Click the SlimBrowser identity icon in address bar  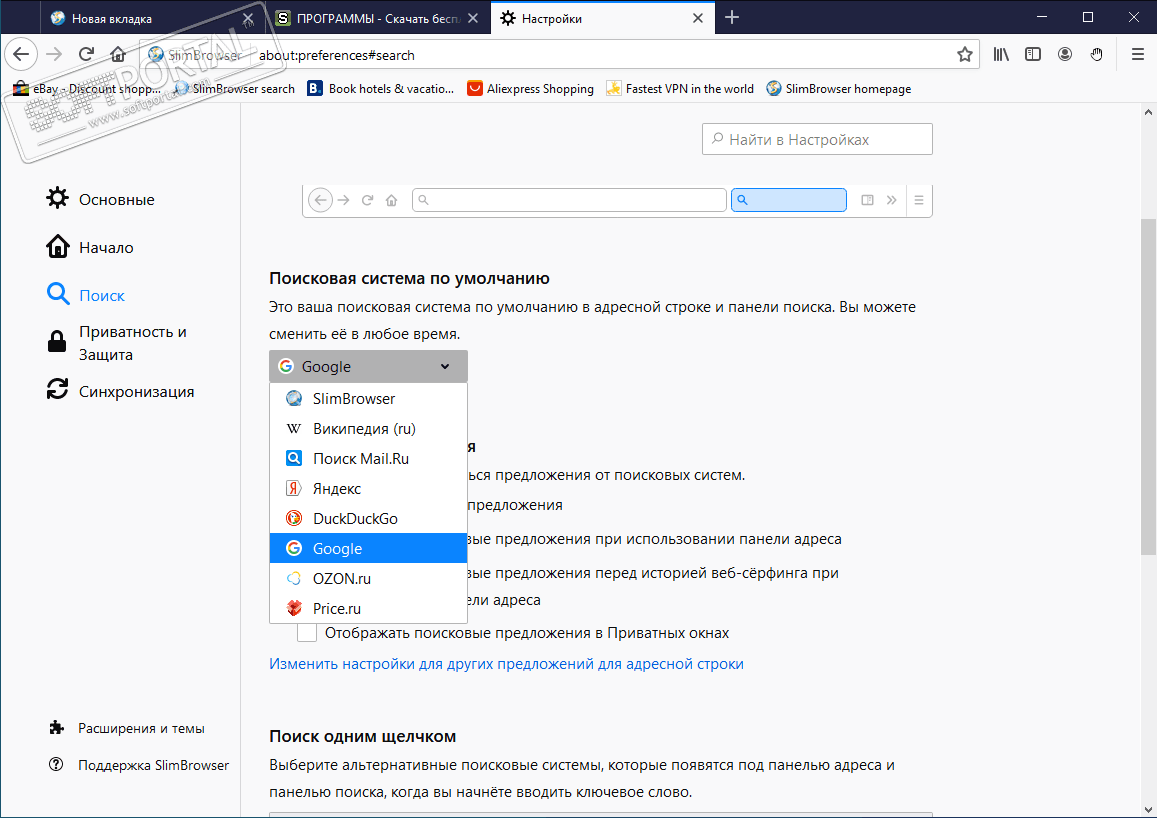[x=156, y=55]
